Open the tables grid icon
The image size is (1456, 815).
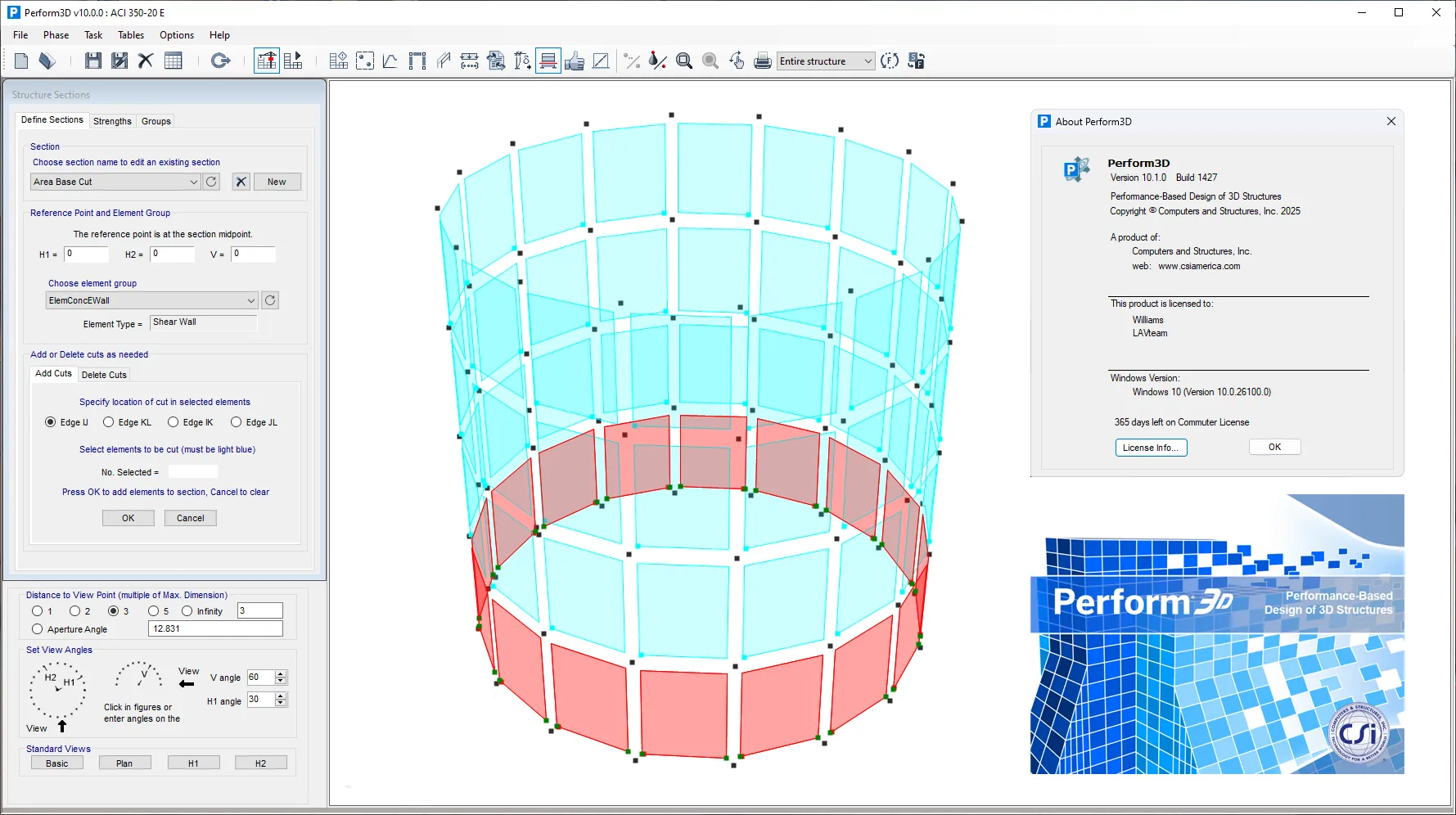174,61
